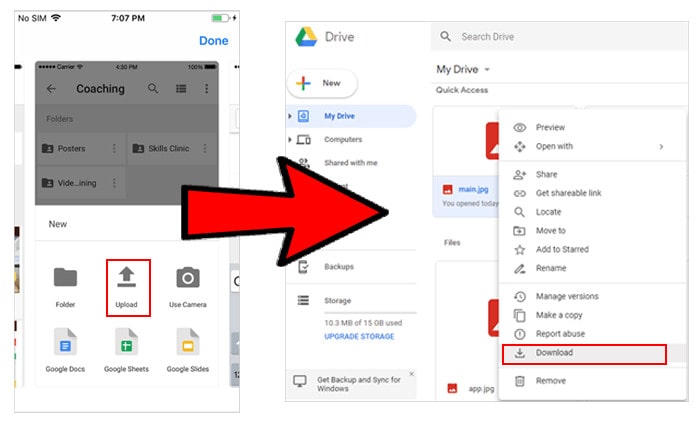Tap Use Camera
The image size is (700, 425).
point(188,287)
